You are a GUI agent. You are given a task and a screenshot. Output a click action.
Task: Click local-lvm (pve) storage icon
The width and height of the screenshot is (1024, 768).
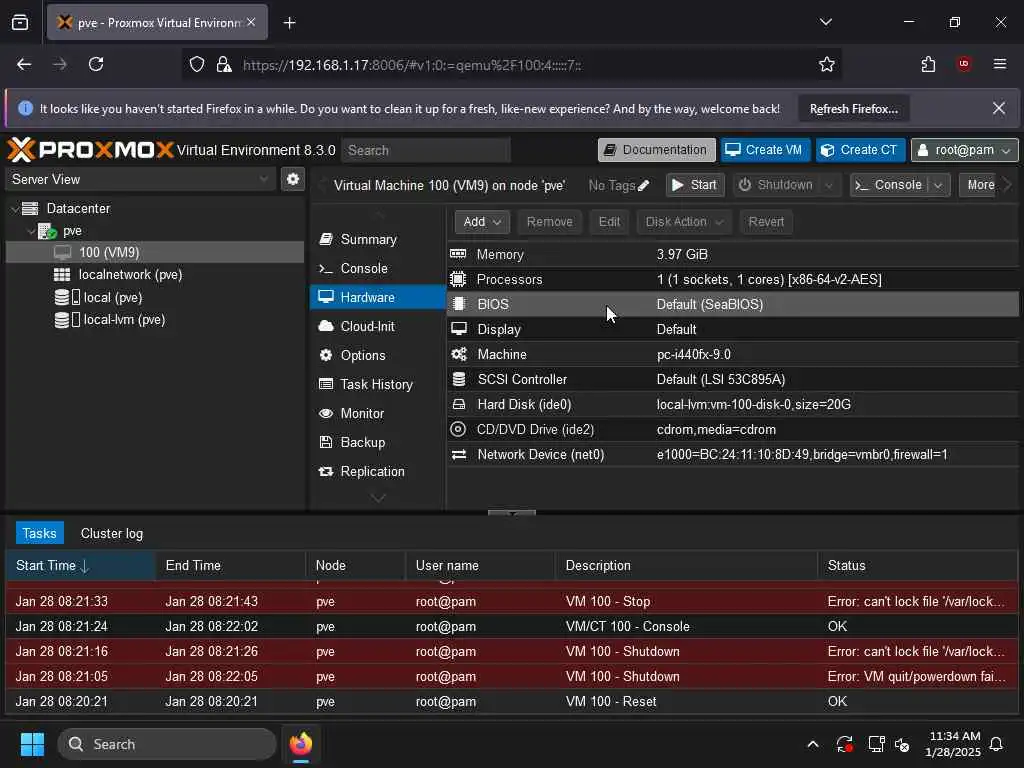pyautogui.click(x=67, y=319)
